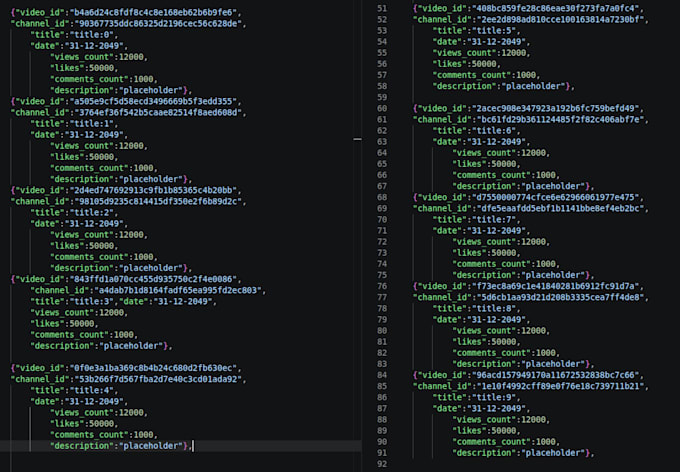
Task: Click comments_count key on line 57
Action: [472, 75]
